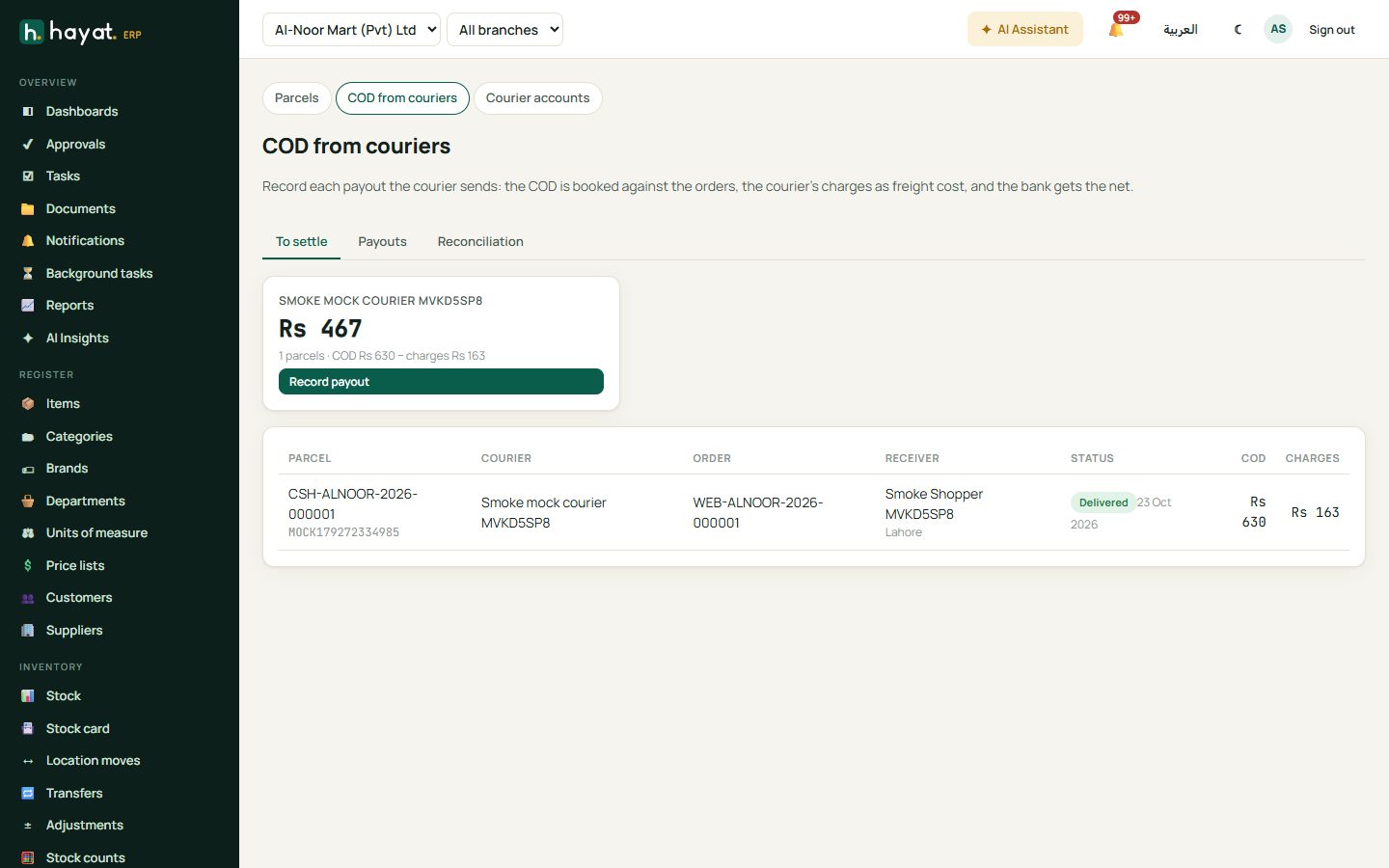Click the AS user avatar
This screenshot has width=1389, height=868.
(1278, 29)
